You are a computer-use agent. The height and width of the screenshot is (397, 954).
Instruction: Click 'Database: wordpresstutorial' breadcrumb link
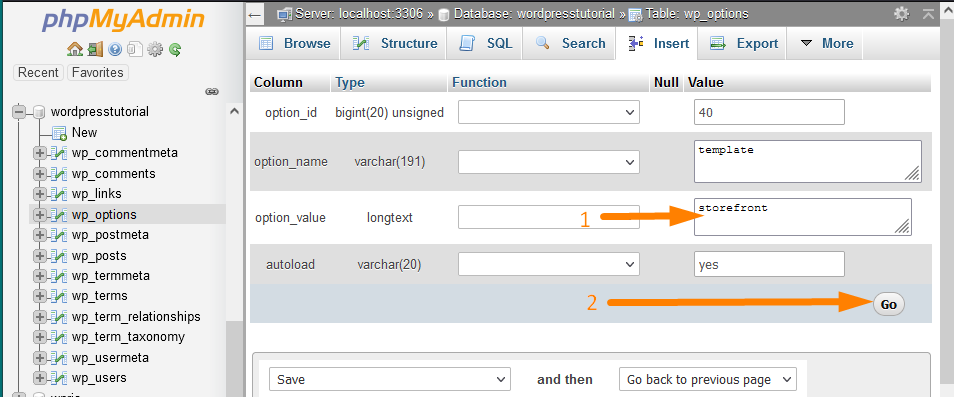535,13
